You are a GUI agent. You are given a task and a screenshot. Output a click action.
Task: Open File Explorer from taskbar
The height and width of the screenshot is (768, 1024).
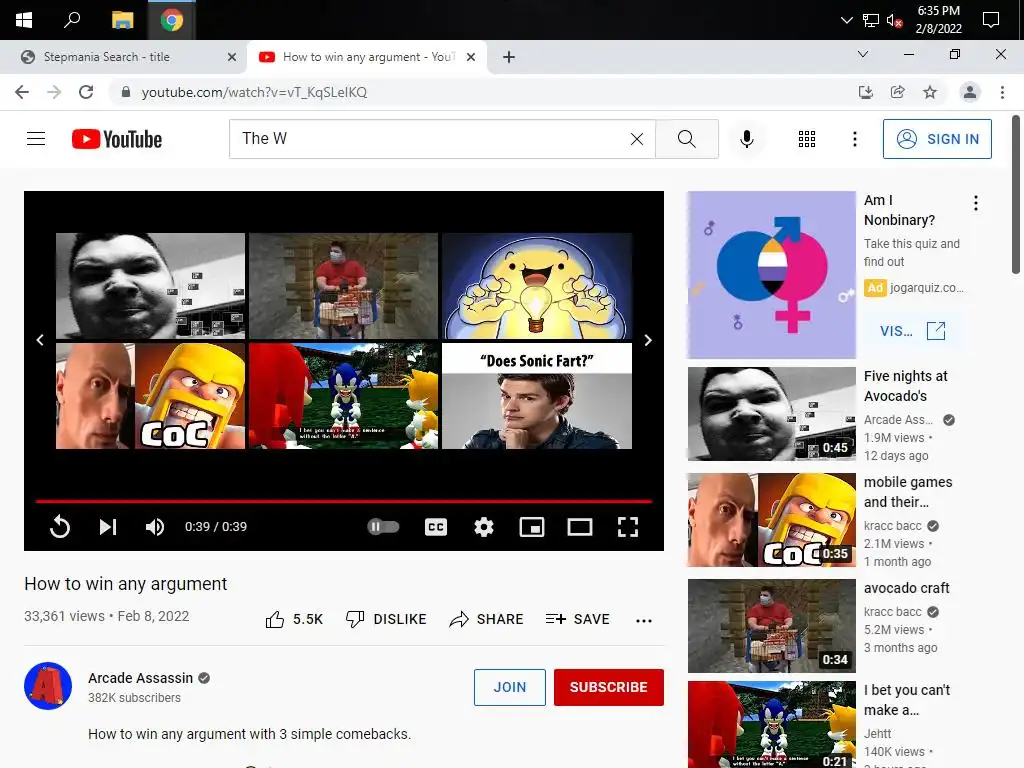(x=122, y=20)
